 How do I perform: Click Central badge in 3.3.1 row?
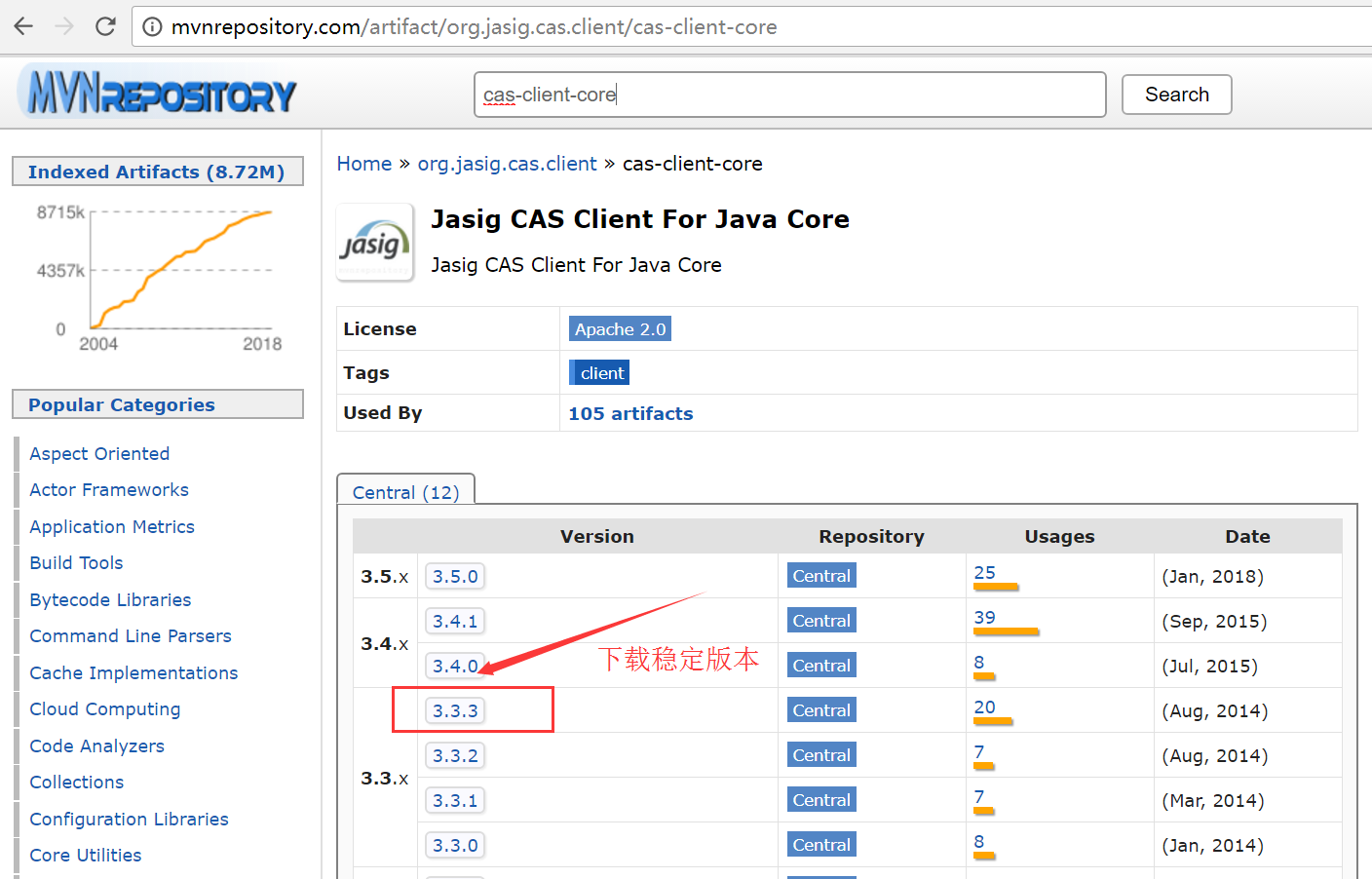[x=821, y=800]
